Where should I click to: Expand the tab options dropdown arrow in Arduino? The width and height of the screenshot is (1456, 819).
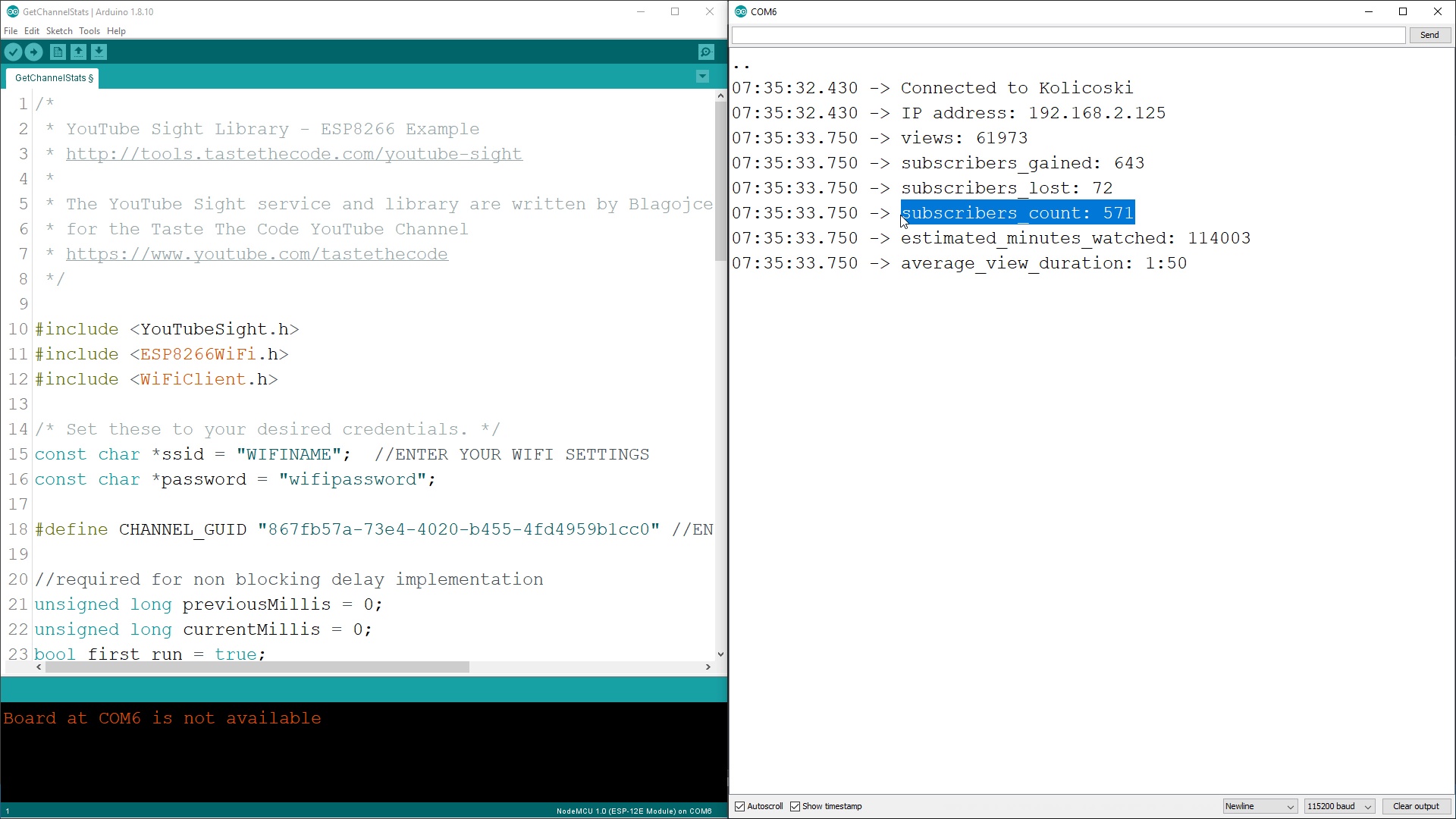tap(702, 77)
